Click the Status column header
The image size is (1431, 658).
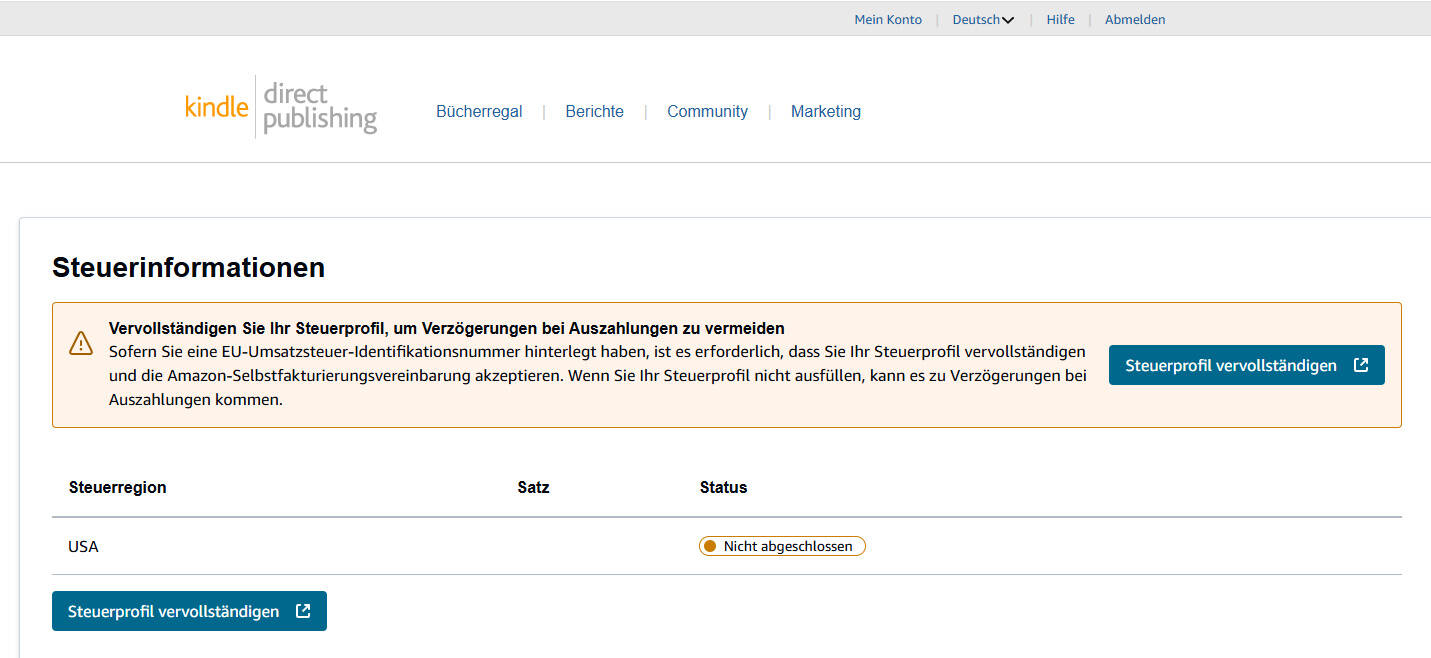[723, 487]
